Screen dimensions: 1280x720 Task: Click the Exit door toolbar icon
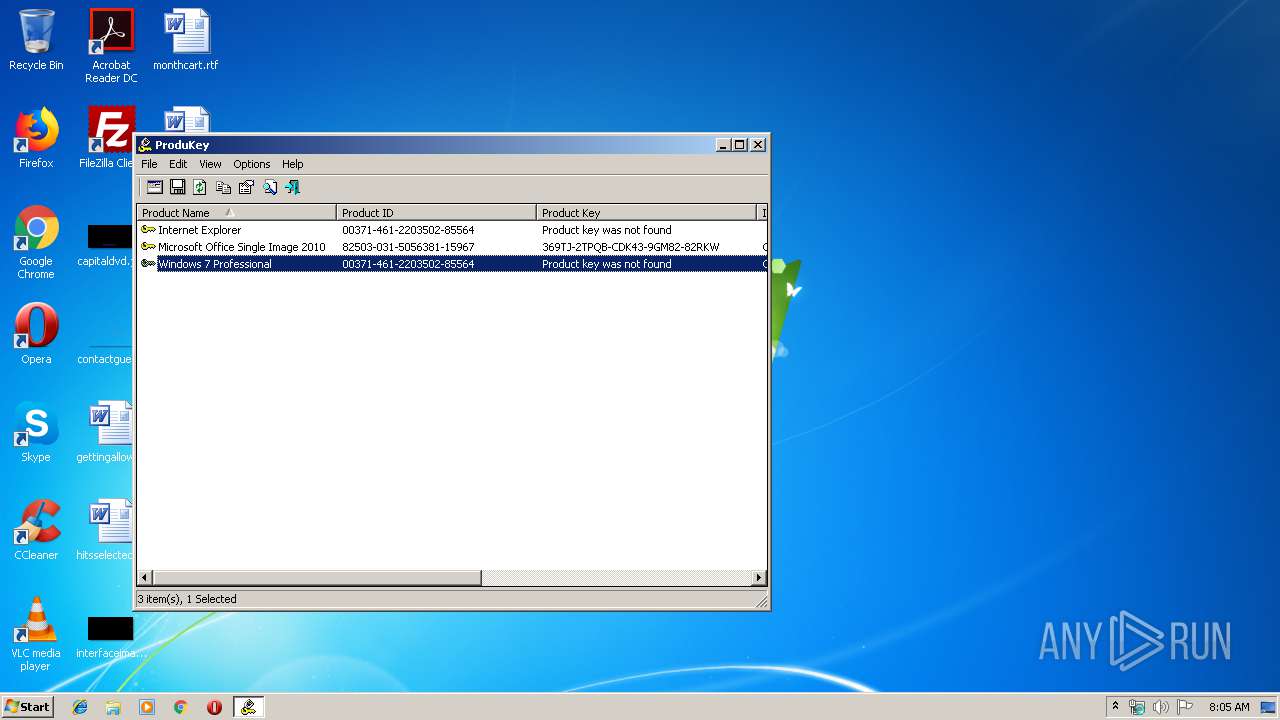point(292,187)
